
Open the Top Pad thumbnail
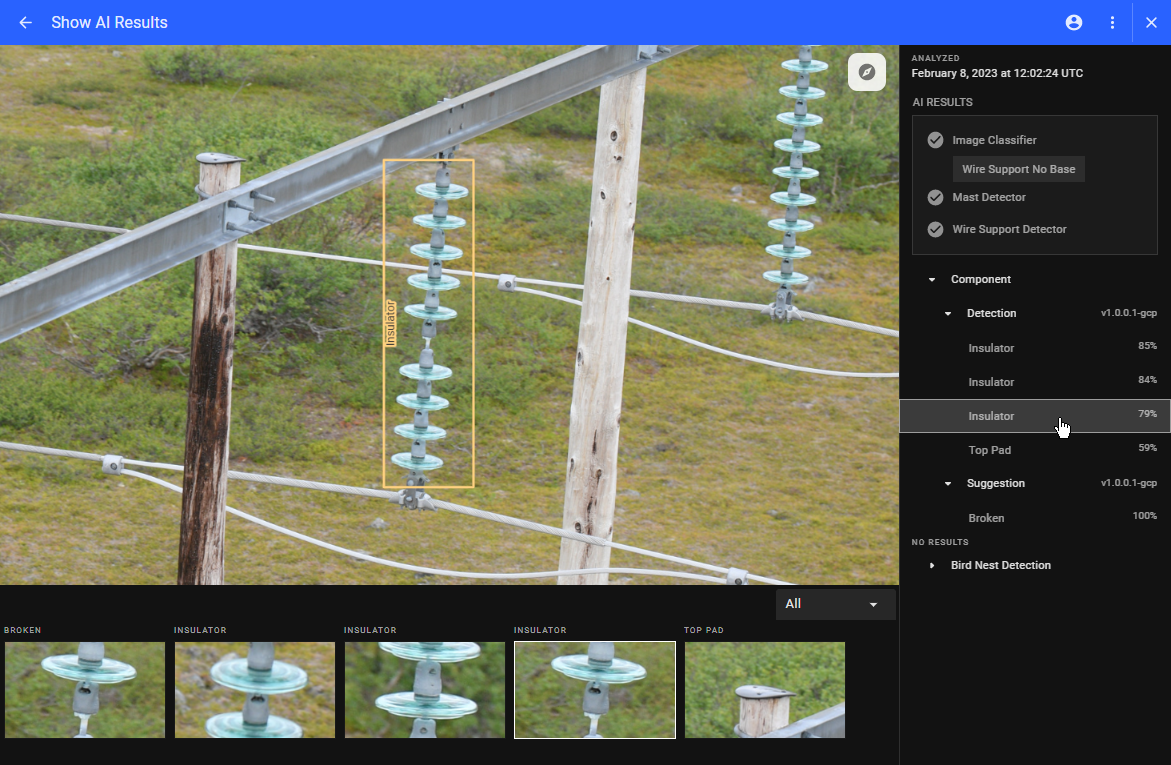click(765, 690)
